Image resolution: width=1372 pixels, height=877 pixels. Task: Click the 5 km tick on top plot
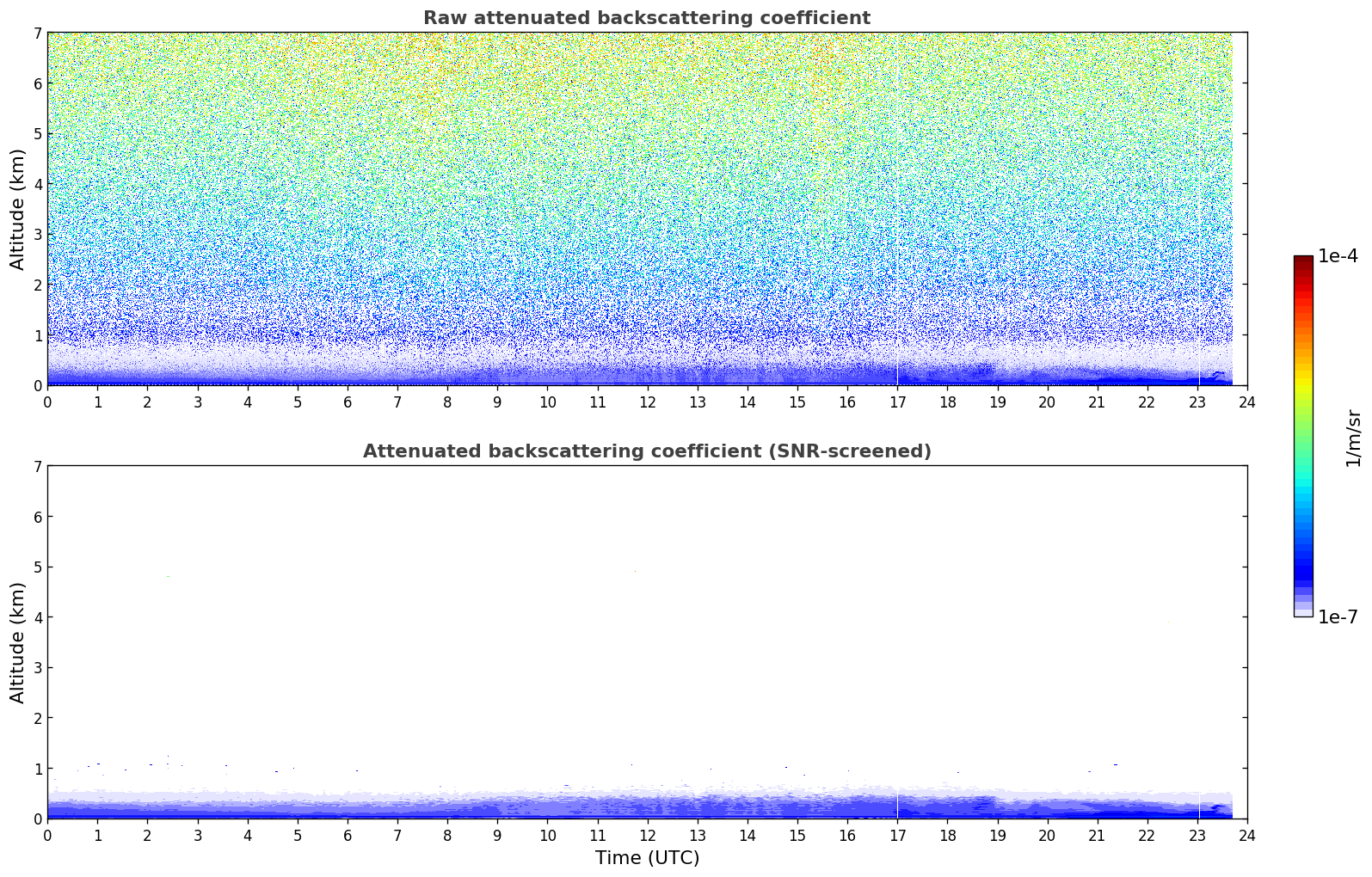(x=37, y=133)
